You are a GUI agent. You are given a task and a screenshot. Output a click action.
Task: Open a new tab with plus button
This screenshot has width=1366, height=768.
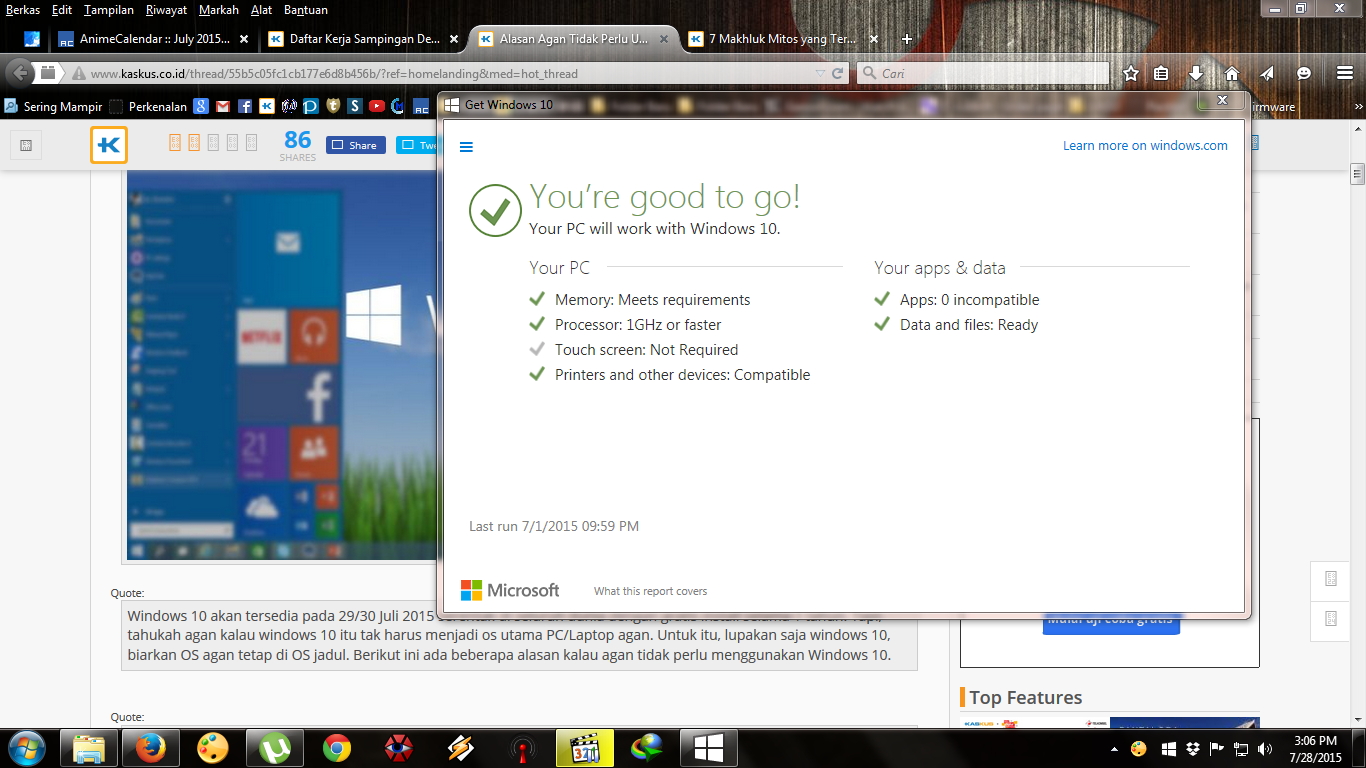click(x=907, y=40)
